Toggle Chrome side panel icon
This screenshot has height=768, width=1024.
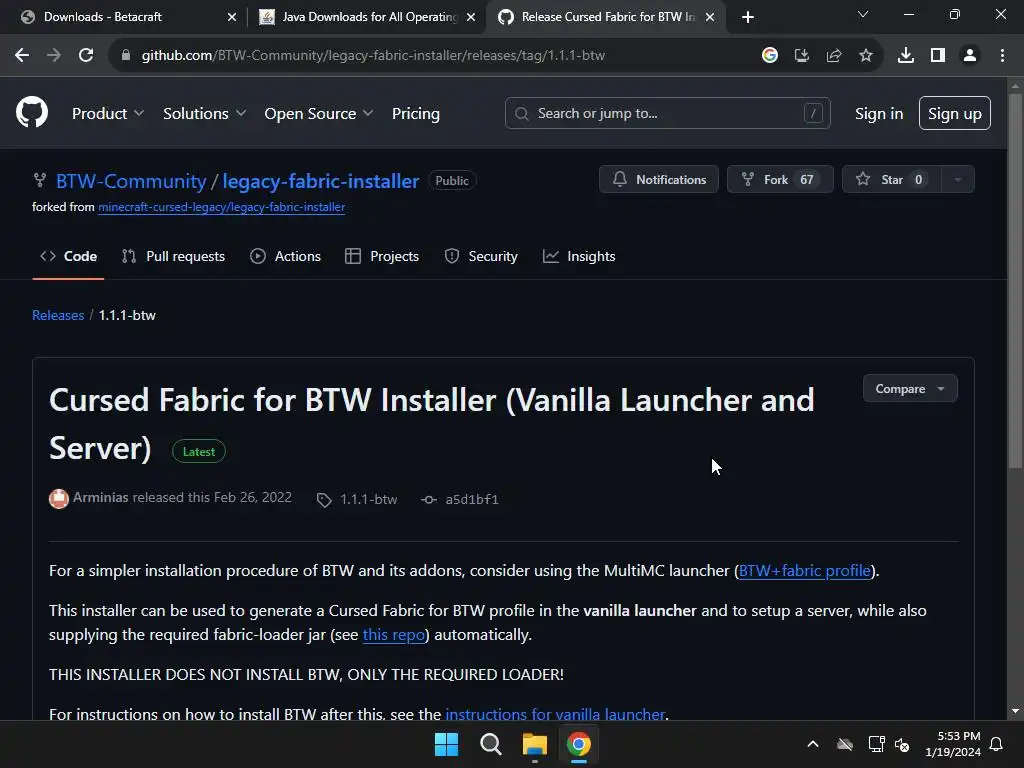[938, 56]
